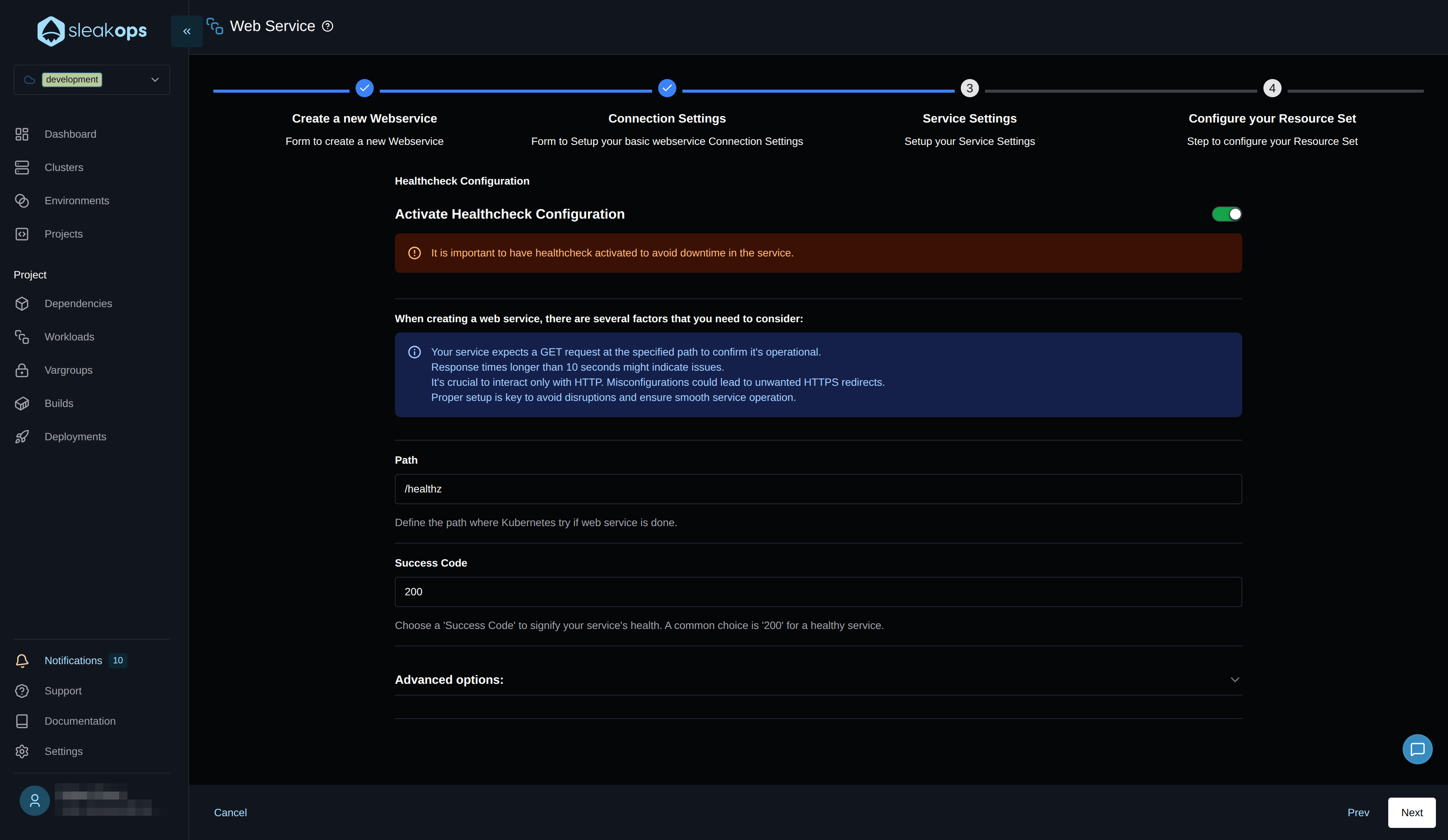The width and height of the screenshot is (1448, 840).
Task: Open Workloads in the sidebar
Action: (69, 337)
